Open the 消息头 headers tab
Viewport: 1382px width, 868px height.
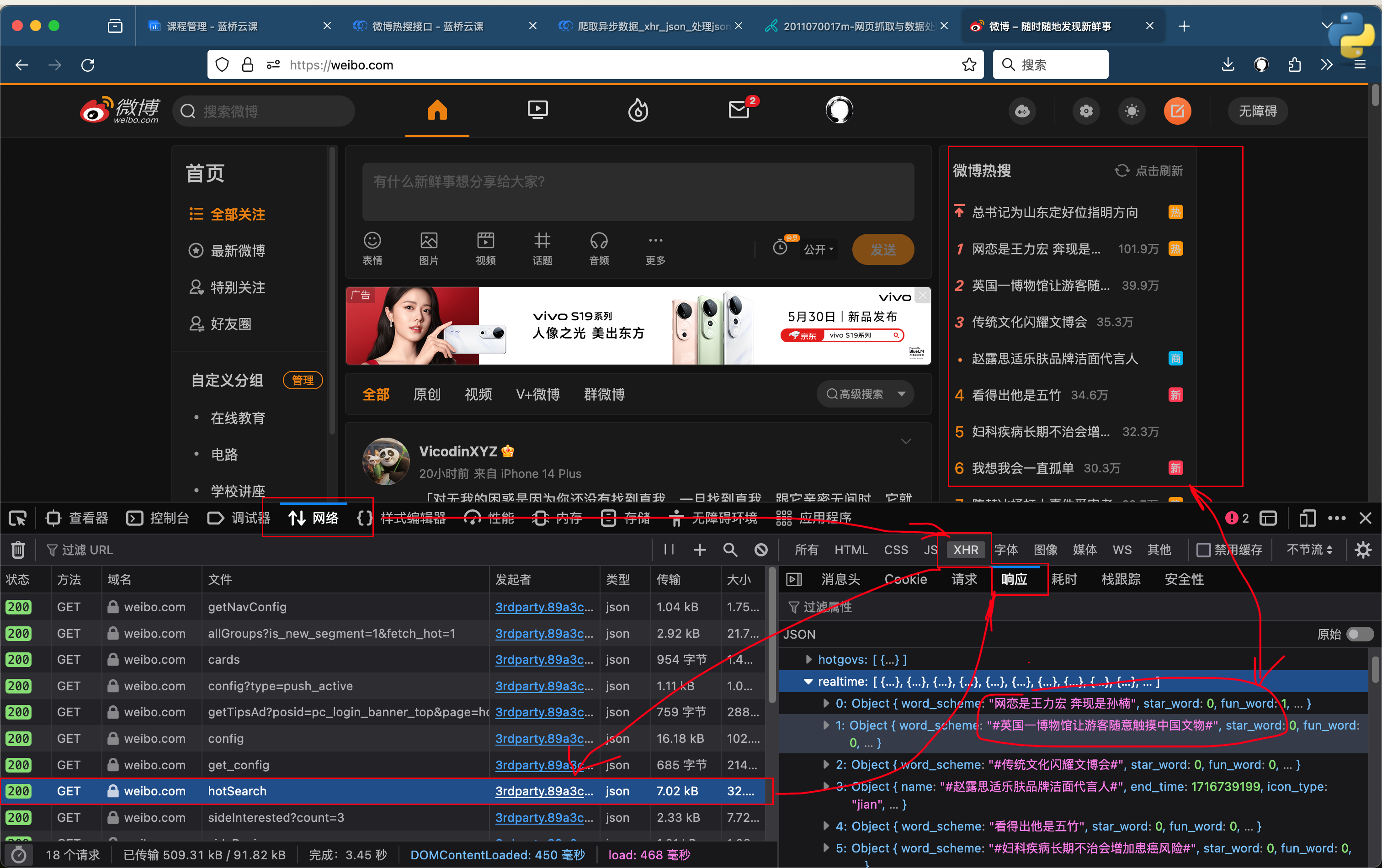point(841,579)
